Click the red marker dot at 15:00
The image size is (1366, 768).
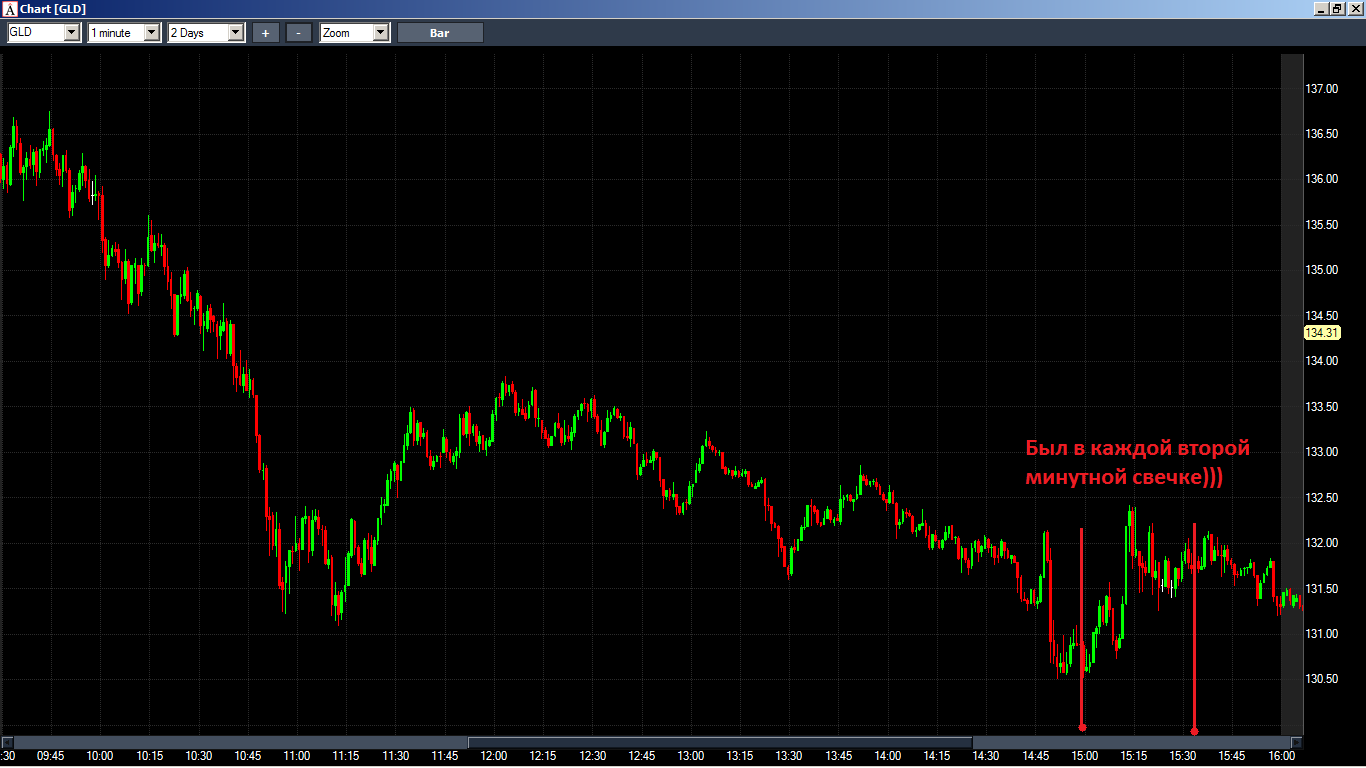click(x=1082, y=727)
